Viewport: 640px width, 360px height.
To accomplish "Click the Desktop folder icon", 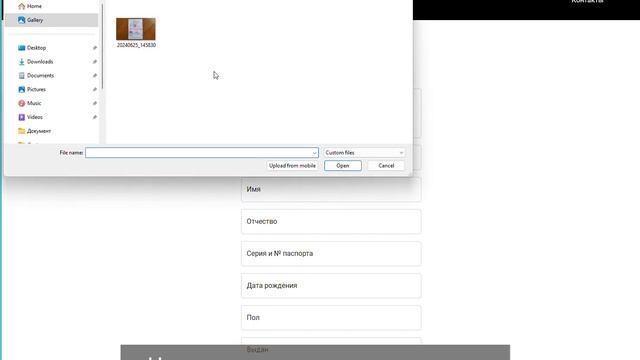I will coord(22,48).
